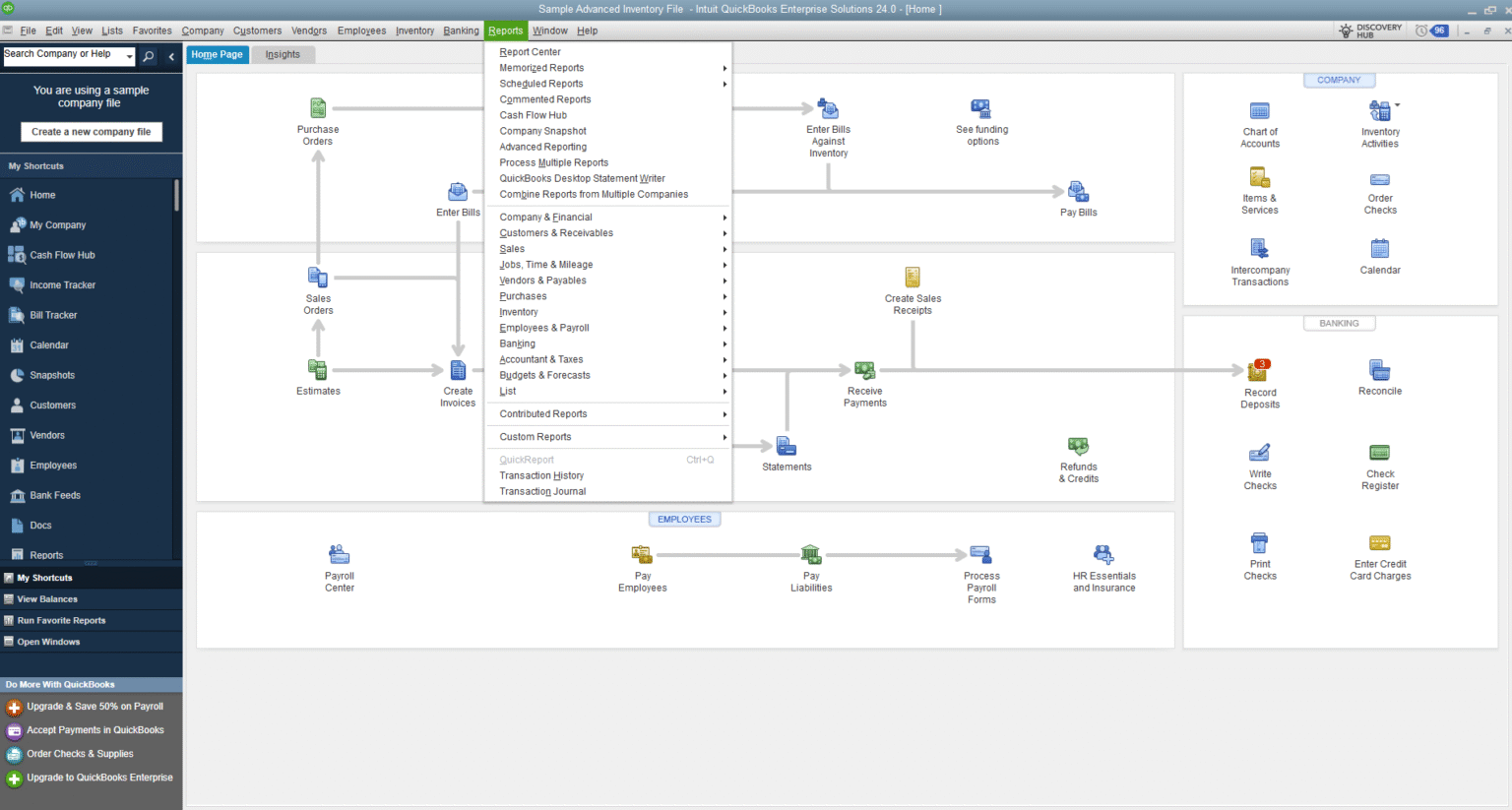This screenshot has width=1512, height=810.
Task: Open the Pay Bills icon
Action: click(1078, 192)
